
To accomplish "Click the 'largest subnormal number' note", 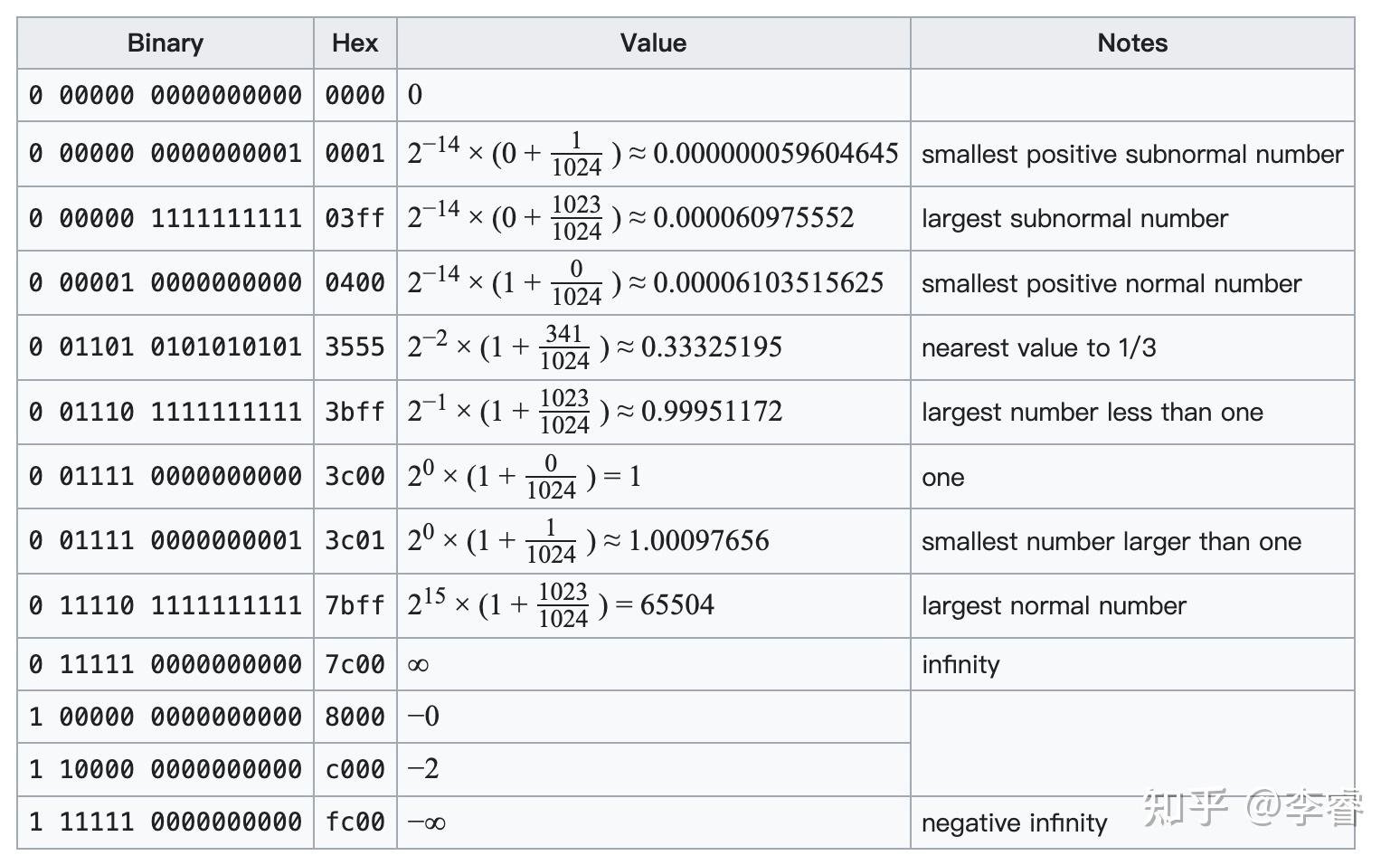I will click(x=1074, y=219).
